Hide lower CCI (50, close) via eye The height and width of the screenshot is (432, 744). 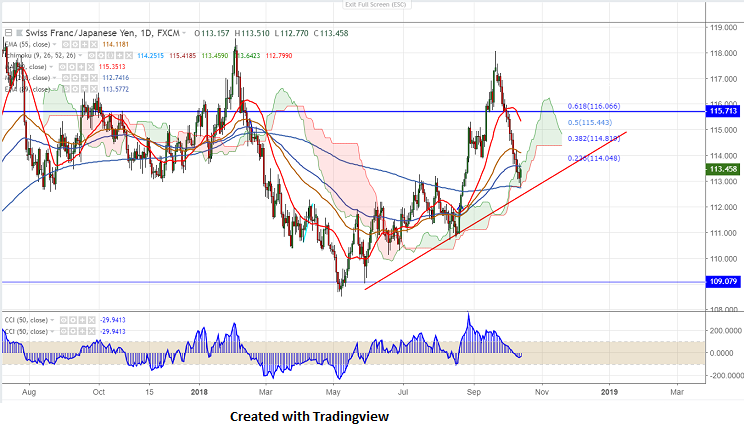point(64,331)
